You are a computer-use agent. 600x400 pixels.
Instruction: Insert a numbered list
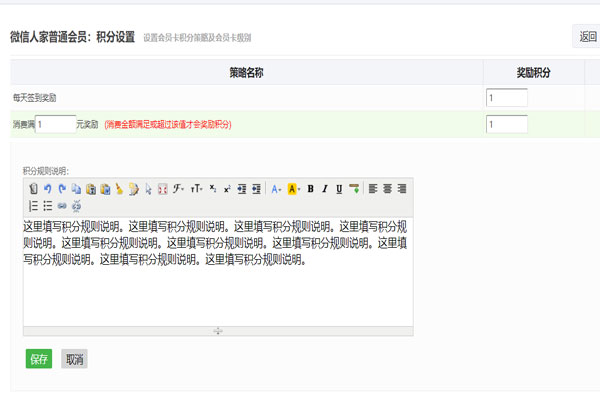pyautogui.click(x=33, y=206)
